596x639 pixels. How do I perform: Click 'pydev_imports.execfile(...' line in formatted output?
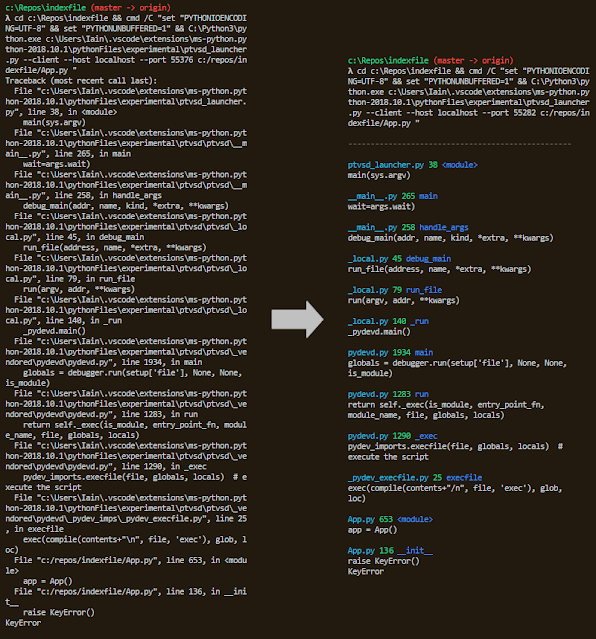pyautogui.click(x=455, y=452)
